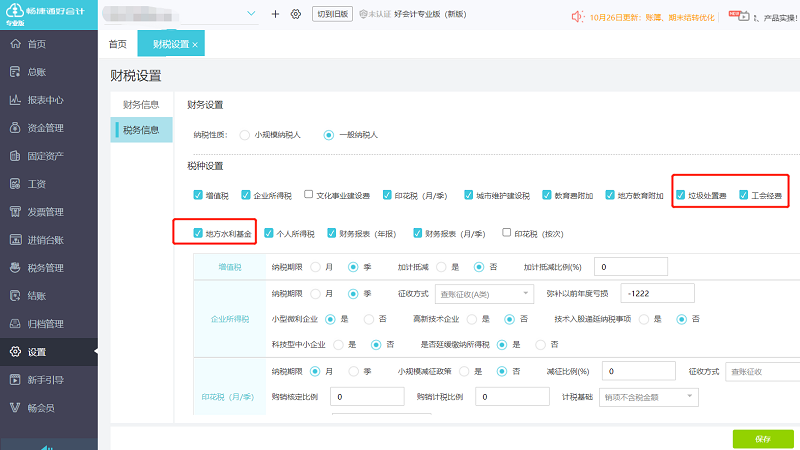Open 报表中心 chart icon in sidebar
Viewport: 800px width, 450px height.
(x=14, y=100)
